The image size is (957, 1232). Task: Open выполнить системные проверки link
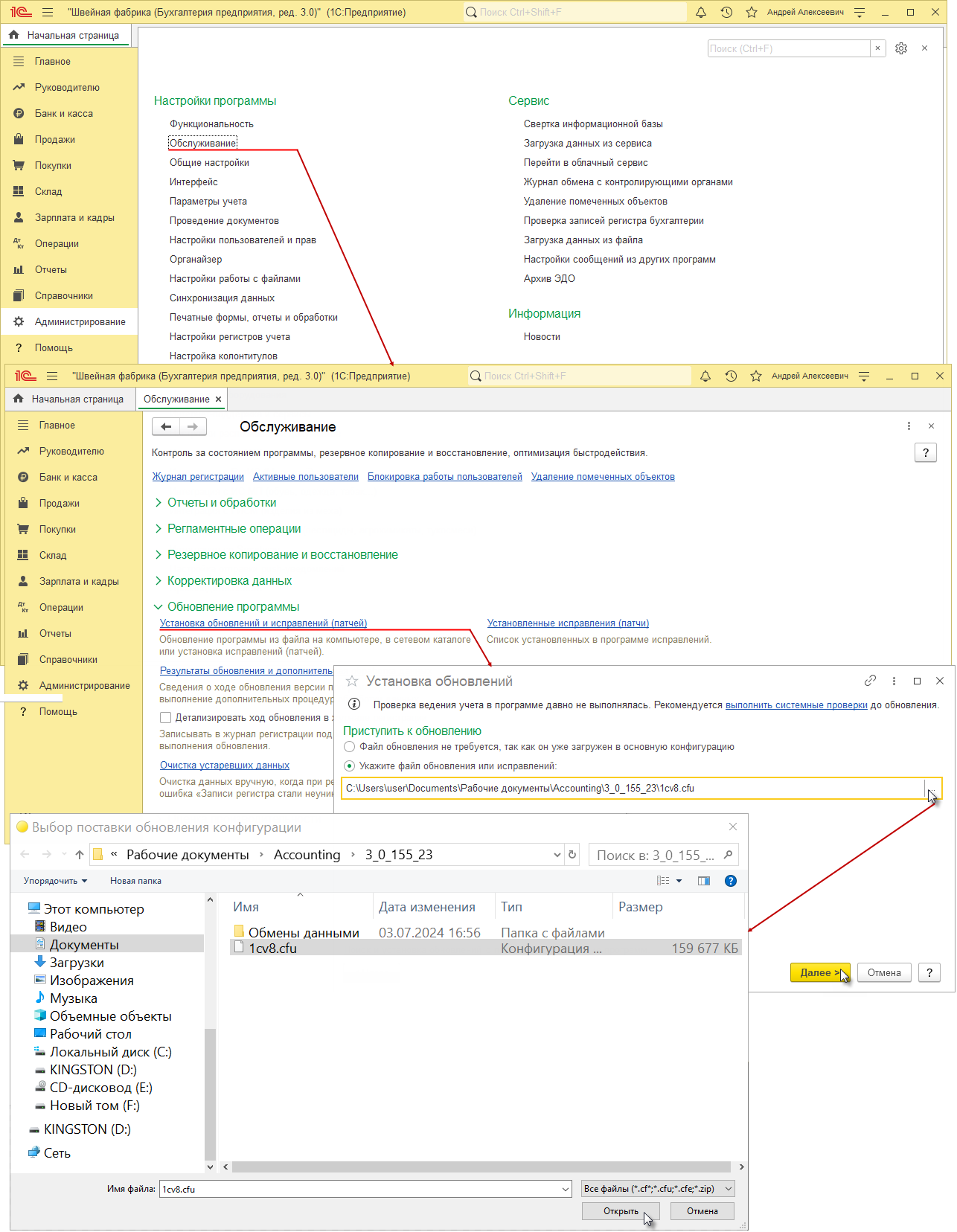(x=796, y=705)
